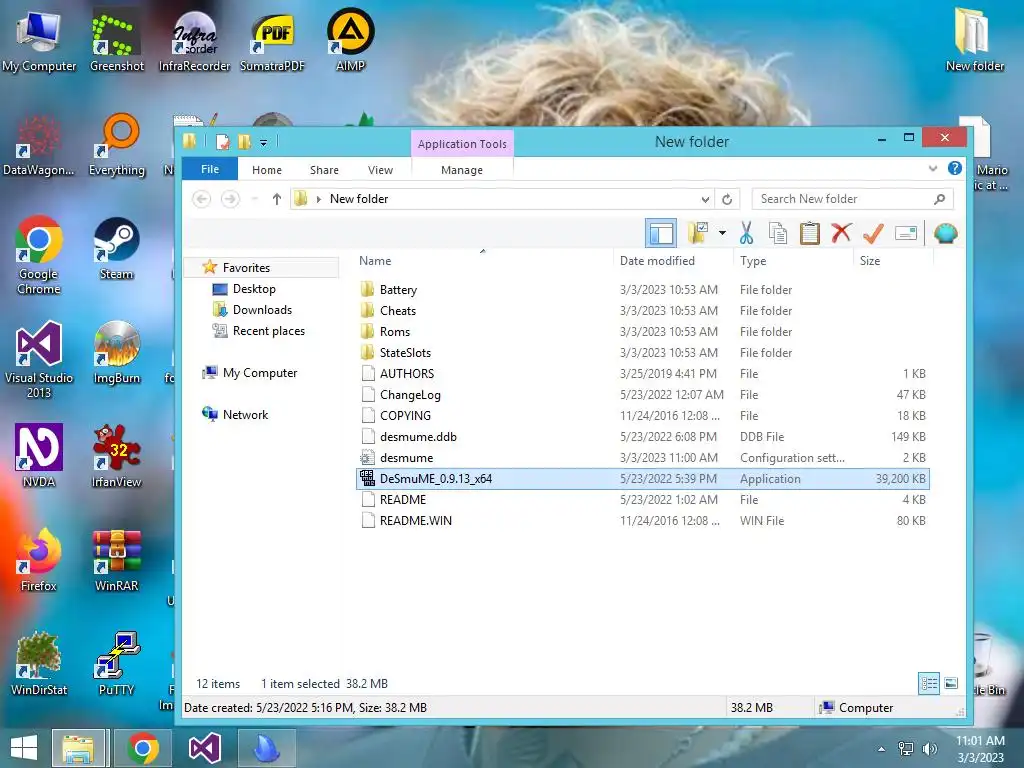The image size is (1024, 768).
Task: Expand the ribbon with the chevron
Action: pyautogui.click(x=933, y=168)
